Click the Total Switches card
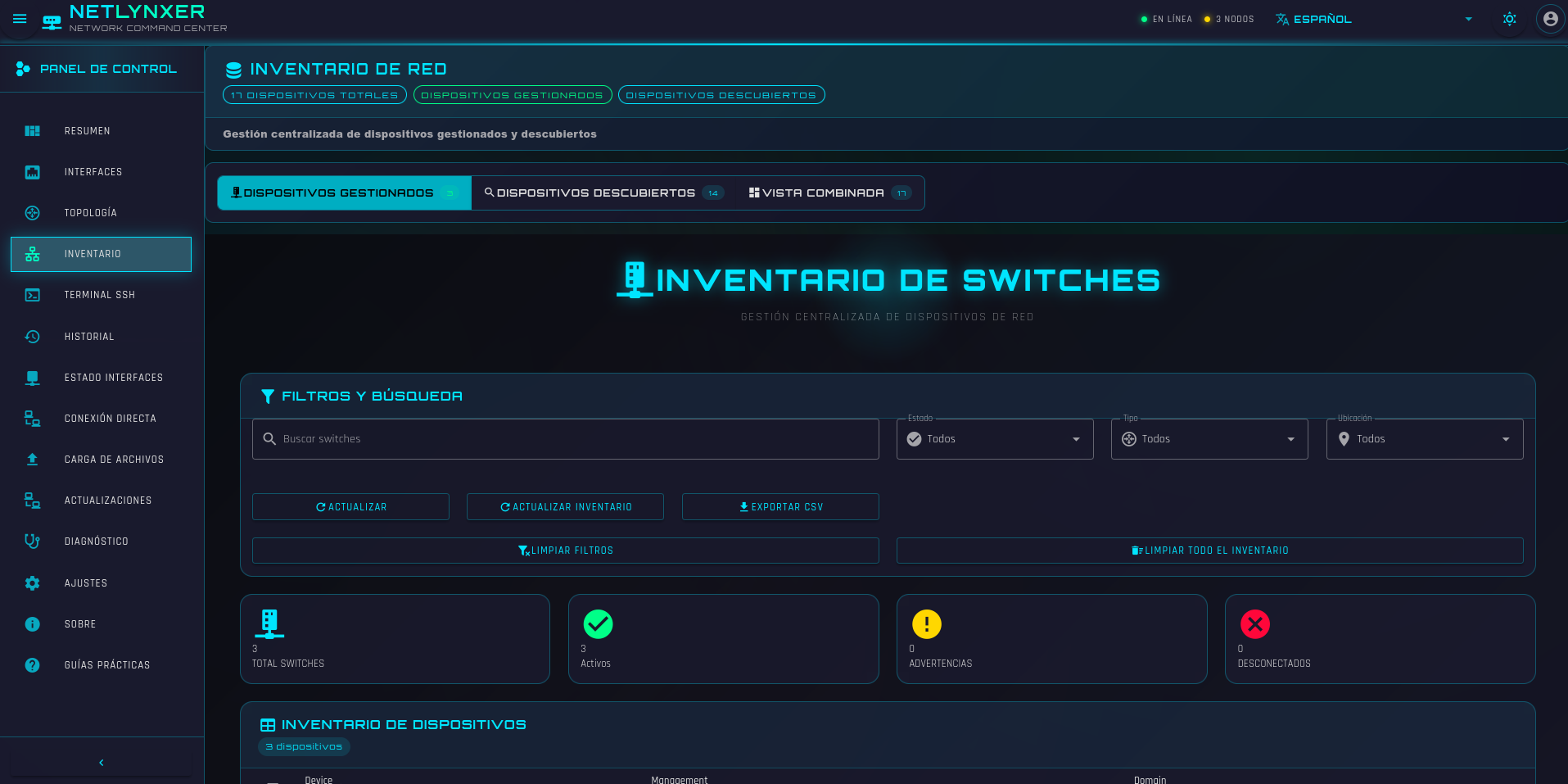This screenshot has width=1568, height=784. point(395,639)
